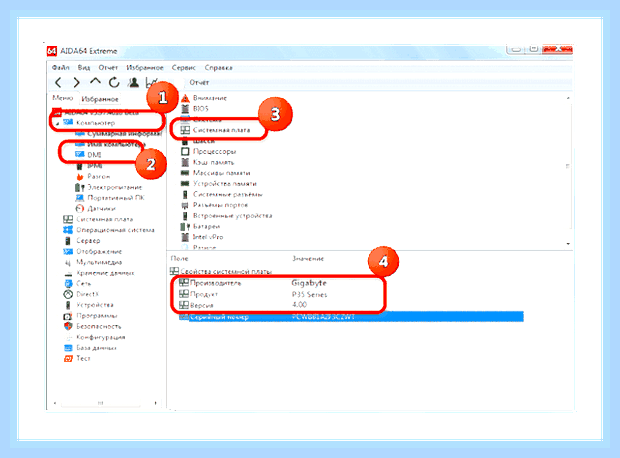This screenshot has width=620, height=458.
Task: Click the Устройства памяти icon
Action: pos(185,184)
